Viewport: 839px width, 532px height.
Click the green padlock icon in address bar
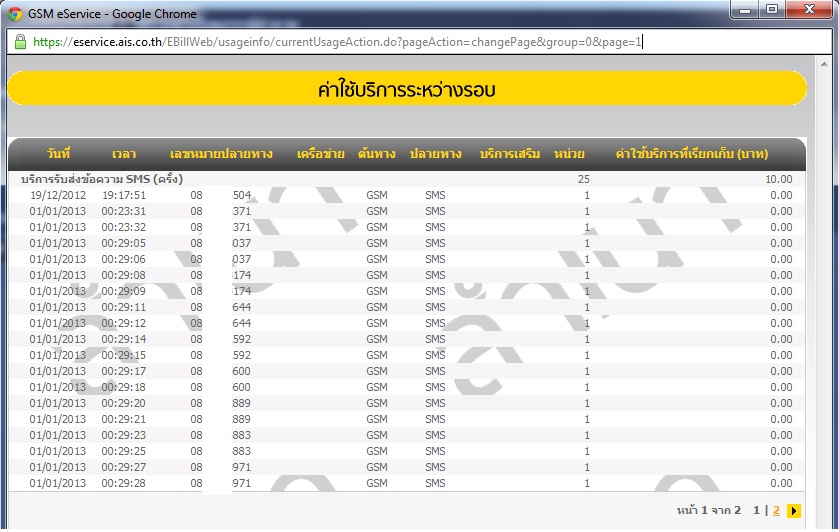click(x=20, y=42)
